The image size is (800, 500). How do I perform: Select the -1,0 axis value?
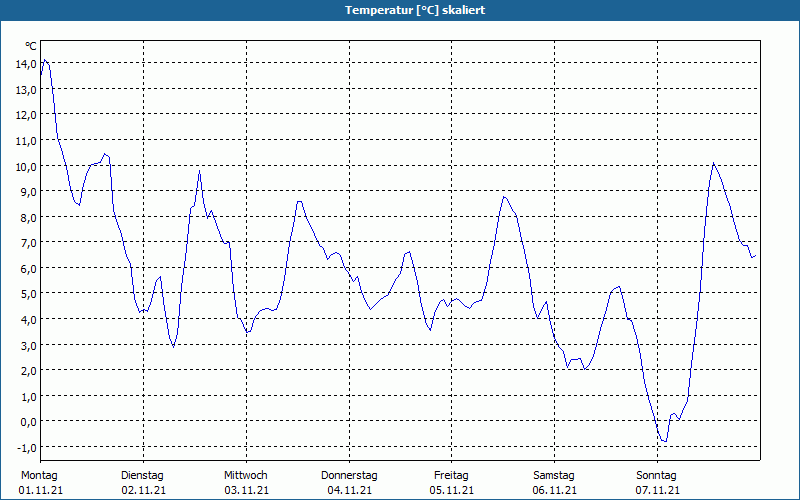click(27, 447)
